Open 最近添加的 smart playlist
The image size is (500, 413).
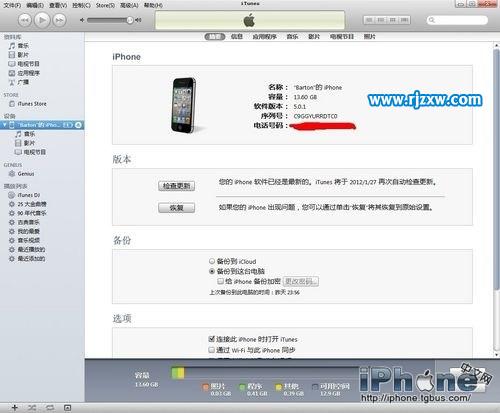pos(27,259)
